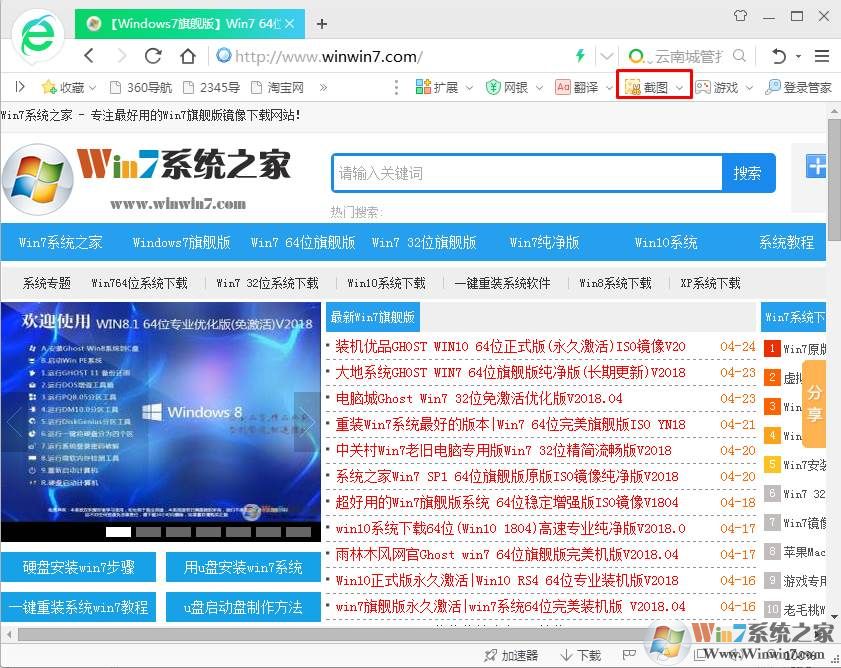Click the 截图 screenshot tool
Viewport: 841px width, 668px height.
click(646, 87)
